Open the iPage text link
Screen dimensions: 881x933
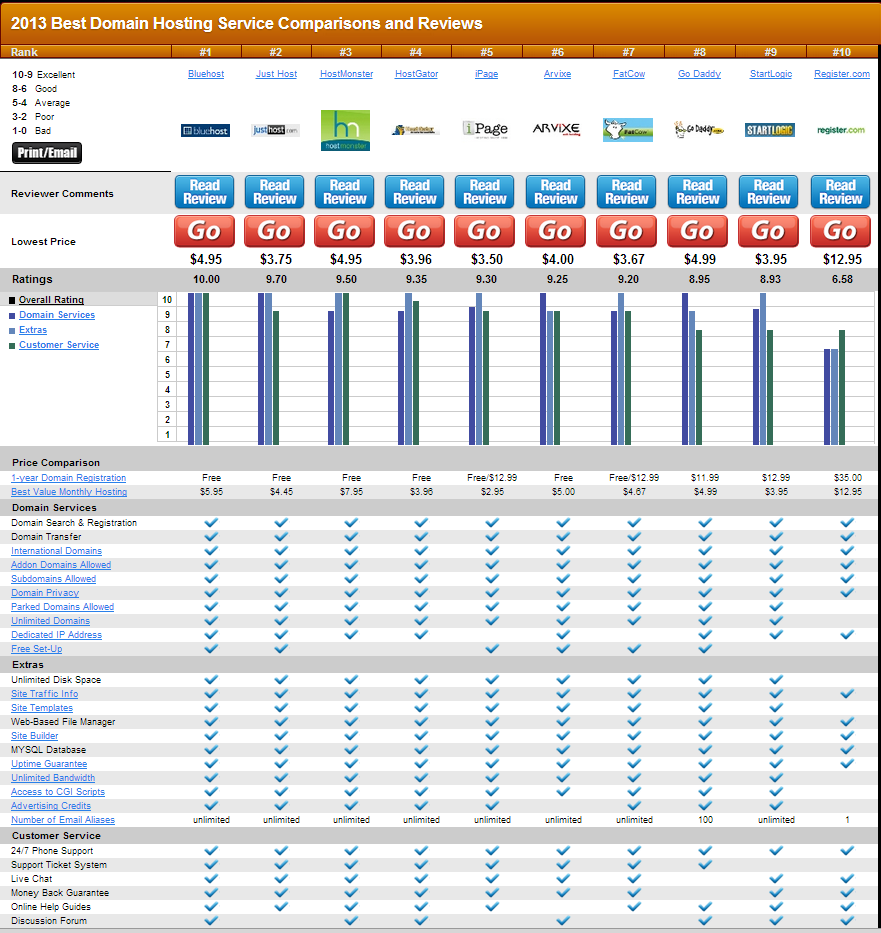click(487, 74)
